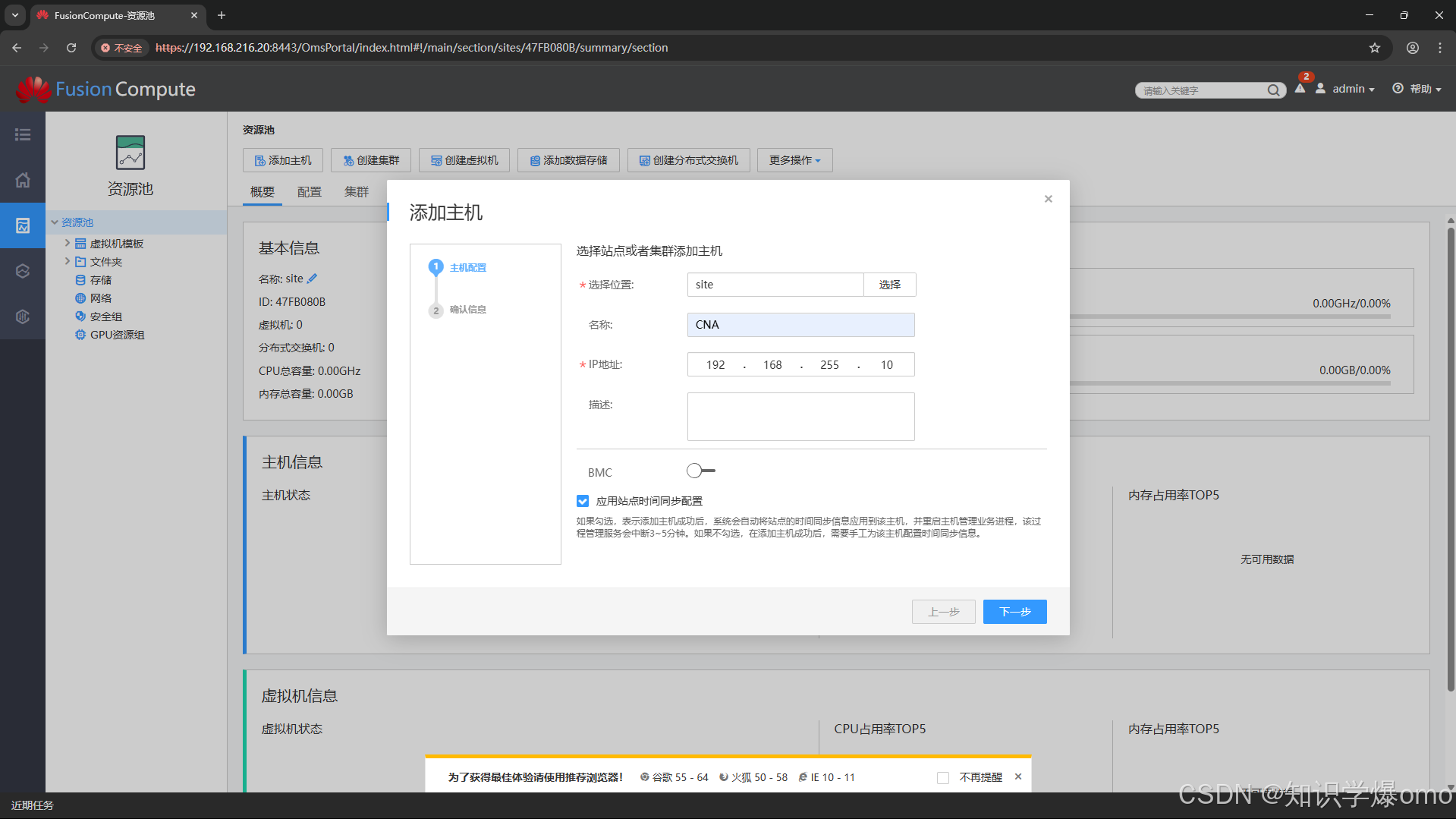
Task: Click the search magnifier icon
Action: pyautogui.click(x=1273, y=90)
